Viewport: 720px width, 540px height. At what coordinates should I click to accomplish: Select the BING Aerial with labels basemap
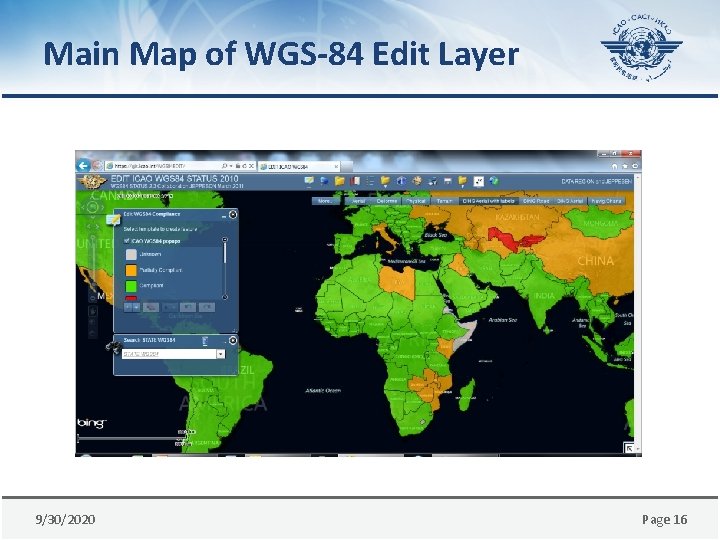(x=488, y=201)
